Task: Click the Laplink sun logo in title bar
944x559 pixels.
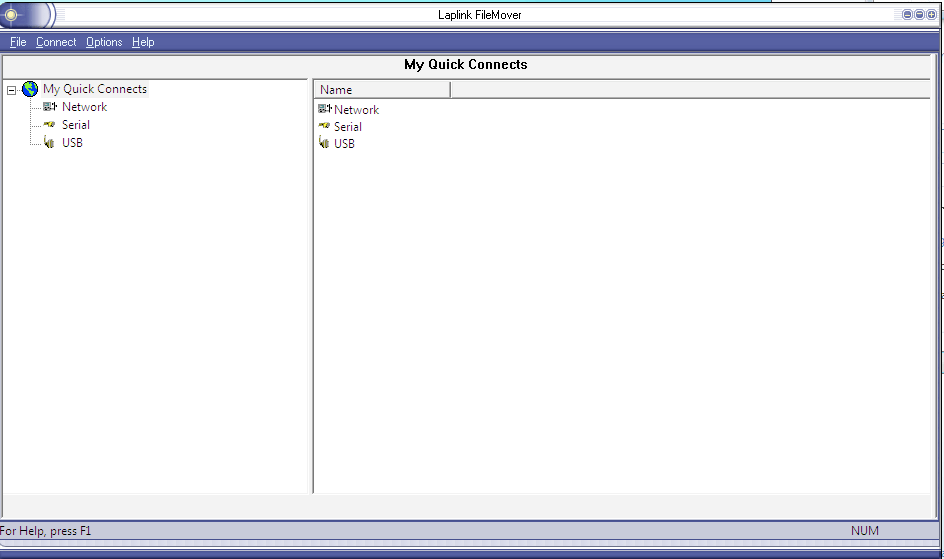Action: (11, 15)
